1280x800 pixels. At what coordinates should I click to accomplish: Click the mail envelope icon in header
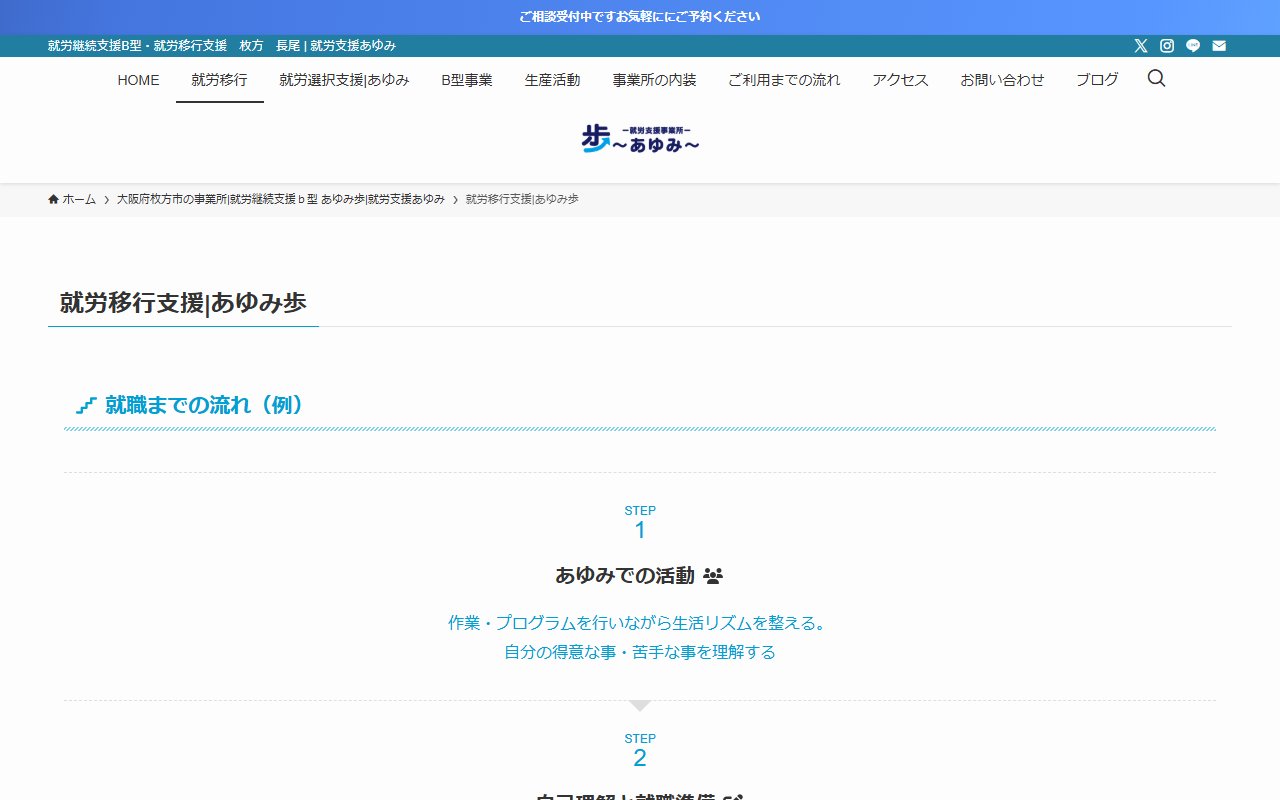point(1219,46)
